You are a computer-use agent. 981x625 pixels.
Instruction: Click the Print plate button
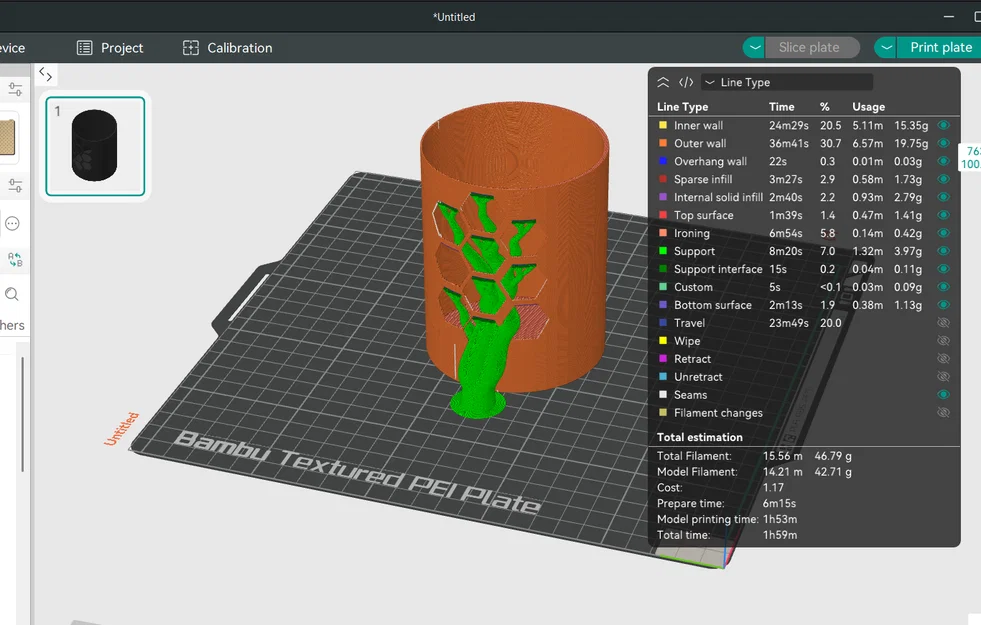[940, 48]
